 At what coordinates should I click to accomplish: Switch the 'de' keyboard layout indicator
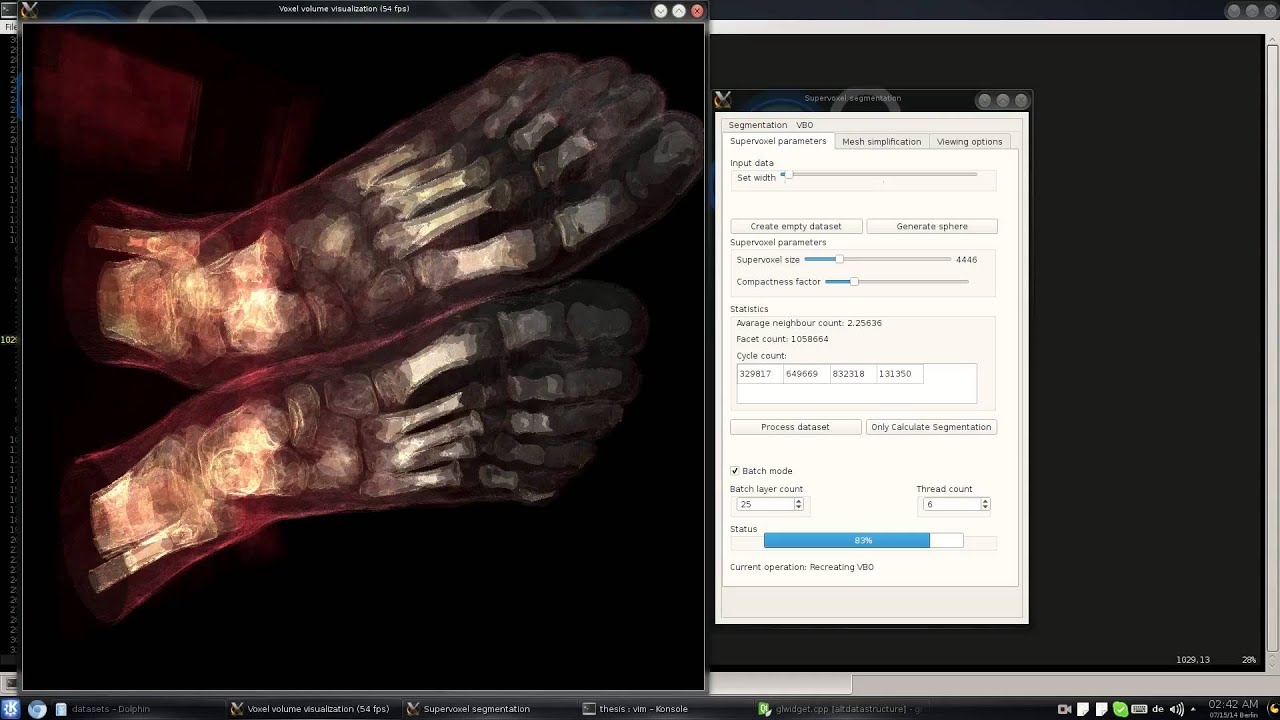coord(1158,709)
